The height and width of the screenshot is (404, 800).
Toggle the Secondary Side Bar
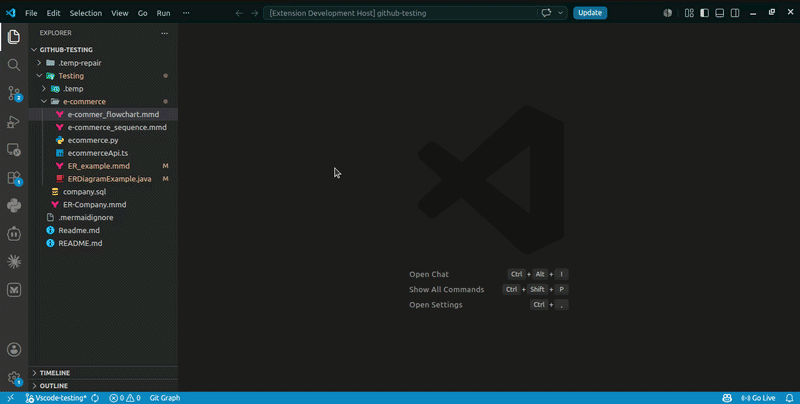tap(735, 13)
